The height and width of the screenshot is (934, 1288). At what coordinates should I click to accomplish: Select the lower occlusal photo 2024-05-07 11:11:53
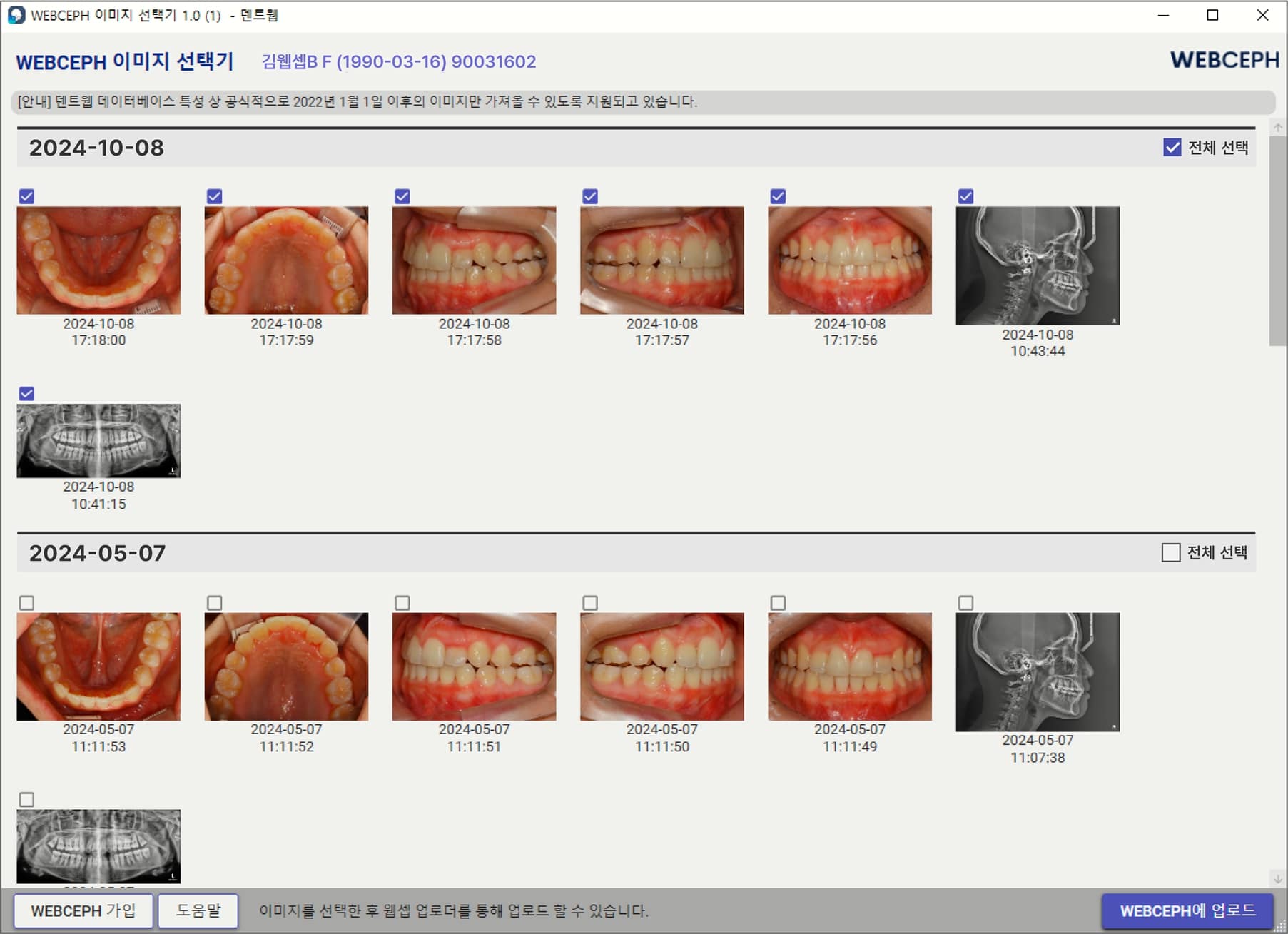tap(98, 666)
